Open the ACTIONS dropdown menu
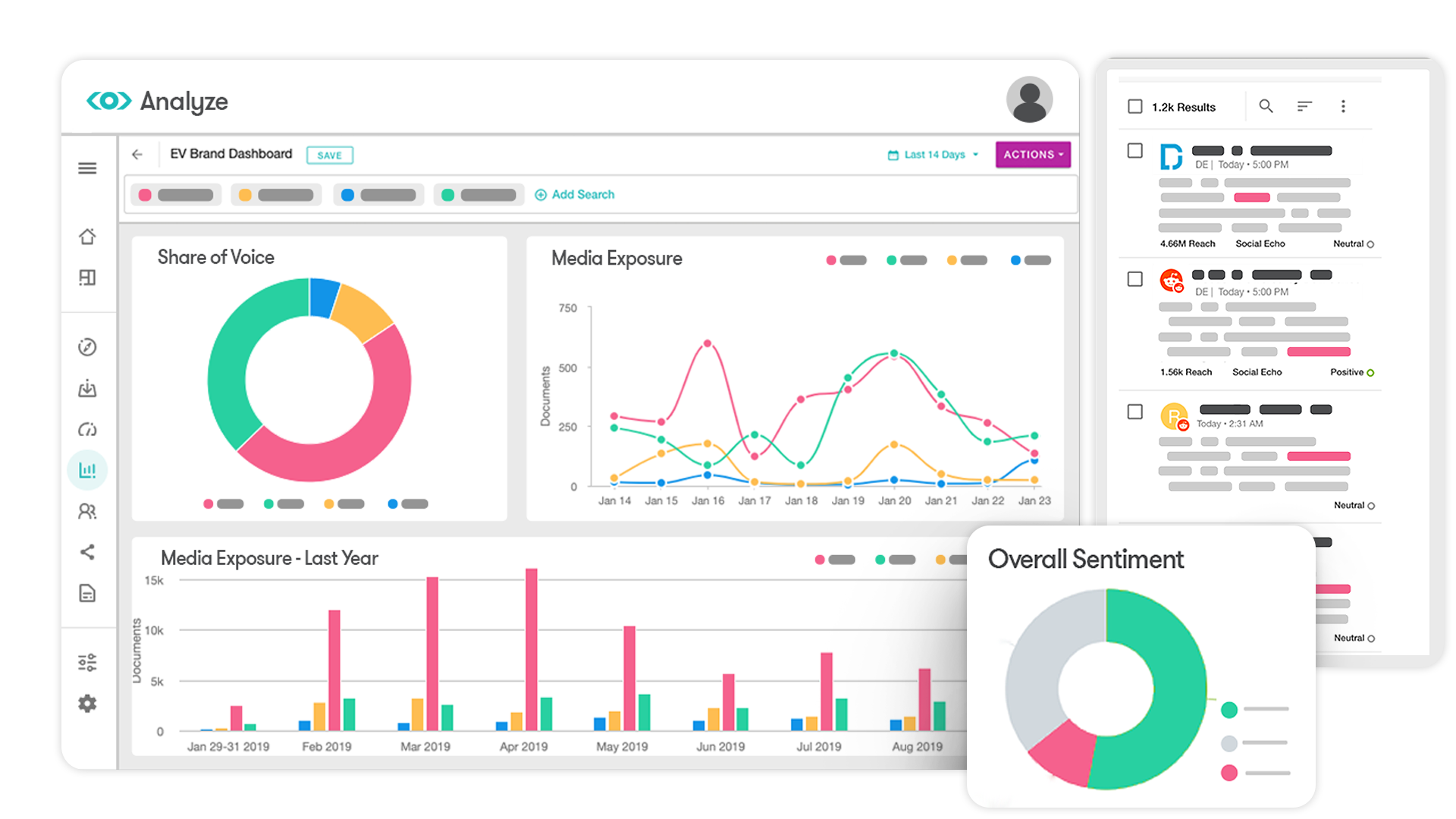The height and width of the screenshot is (819, 1456). pyautogui.click(x=1031, y=154)
